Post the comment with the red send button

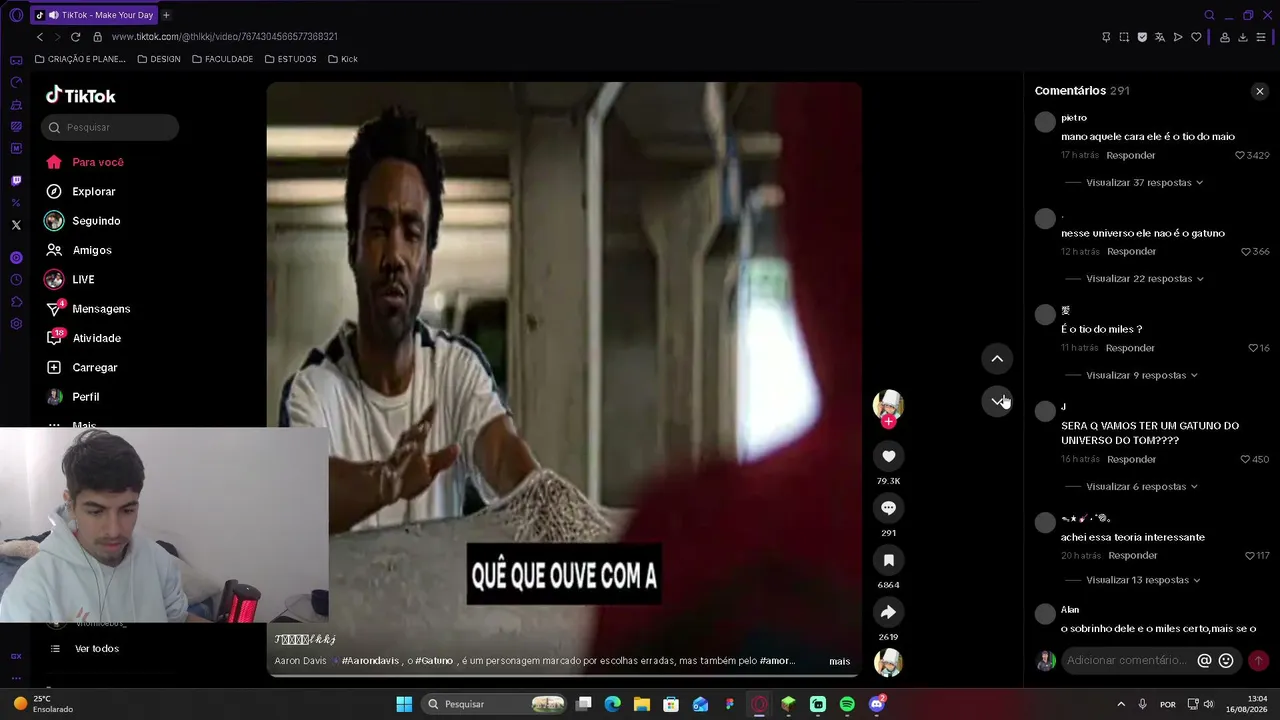pyautogui.click(x=1258, y=661)
